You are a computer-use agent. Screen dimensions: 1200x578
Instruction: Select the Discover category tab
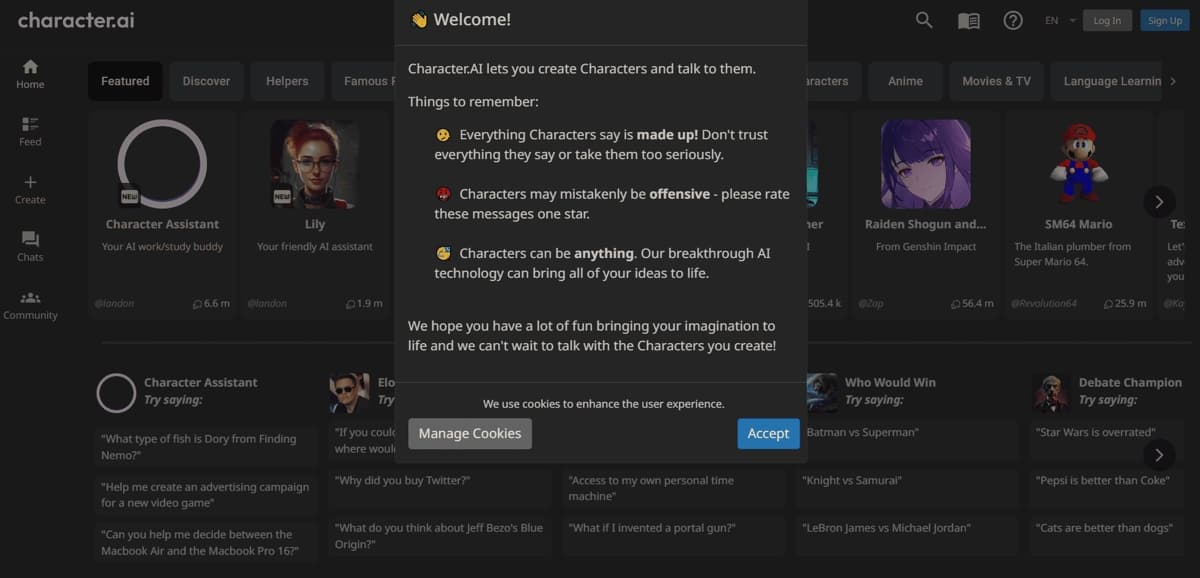[x=206, y=81]
